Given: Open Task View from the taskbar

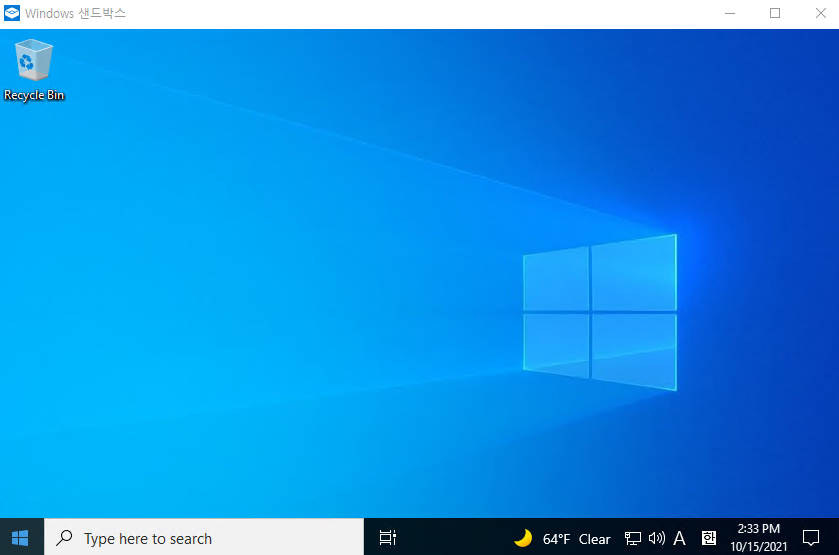Looking at the screenshot, I should tap(387, 537).
